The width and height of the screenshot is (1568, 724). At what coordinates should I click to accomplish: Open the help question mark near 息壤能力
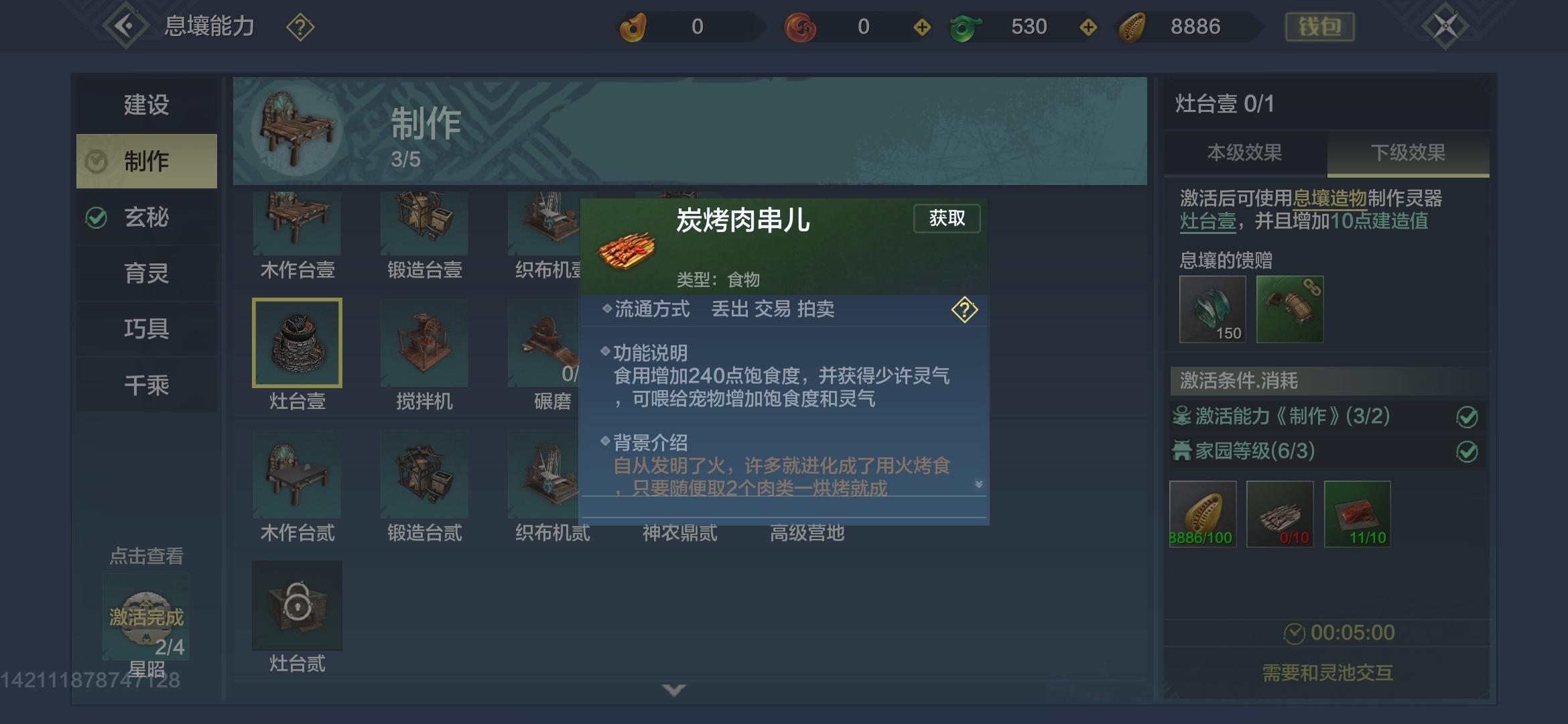[300, 27]
